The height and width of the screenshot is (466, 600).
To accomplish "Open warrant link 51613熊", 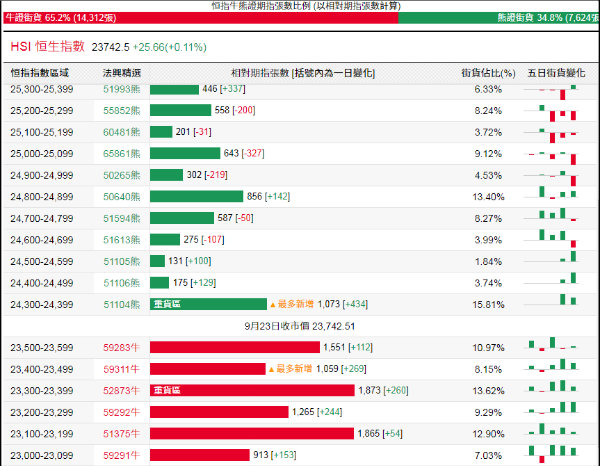I will tap(122, 240).
